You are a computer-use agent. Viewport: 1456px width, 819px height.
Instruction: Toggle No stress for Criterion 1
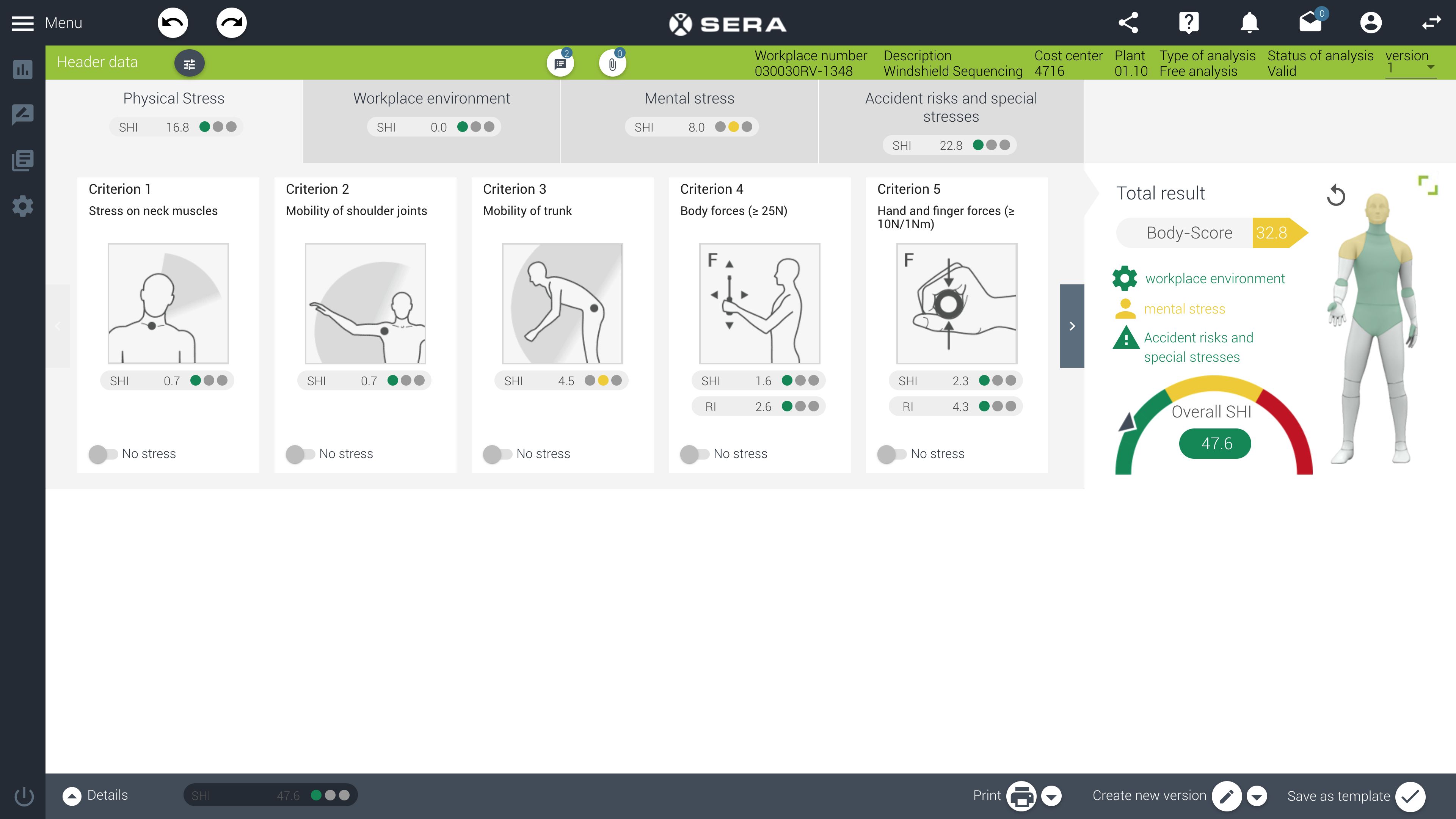(103, 454)
